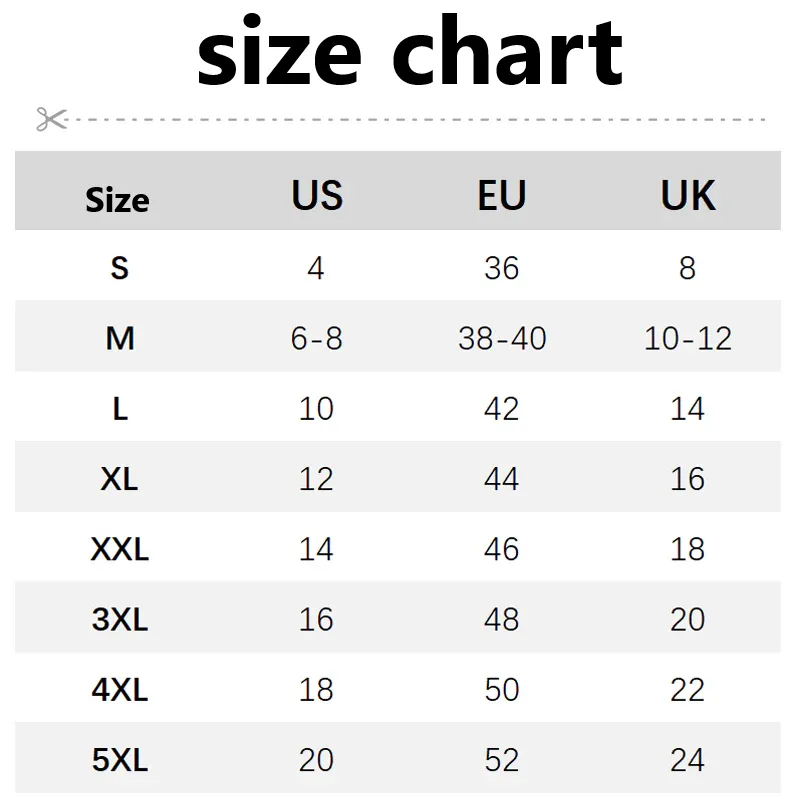Click the dashed cut line

click(x=416, y=119)
